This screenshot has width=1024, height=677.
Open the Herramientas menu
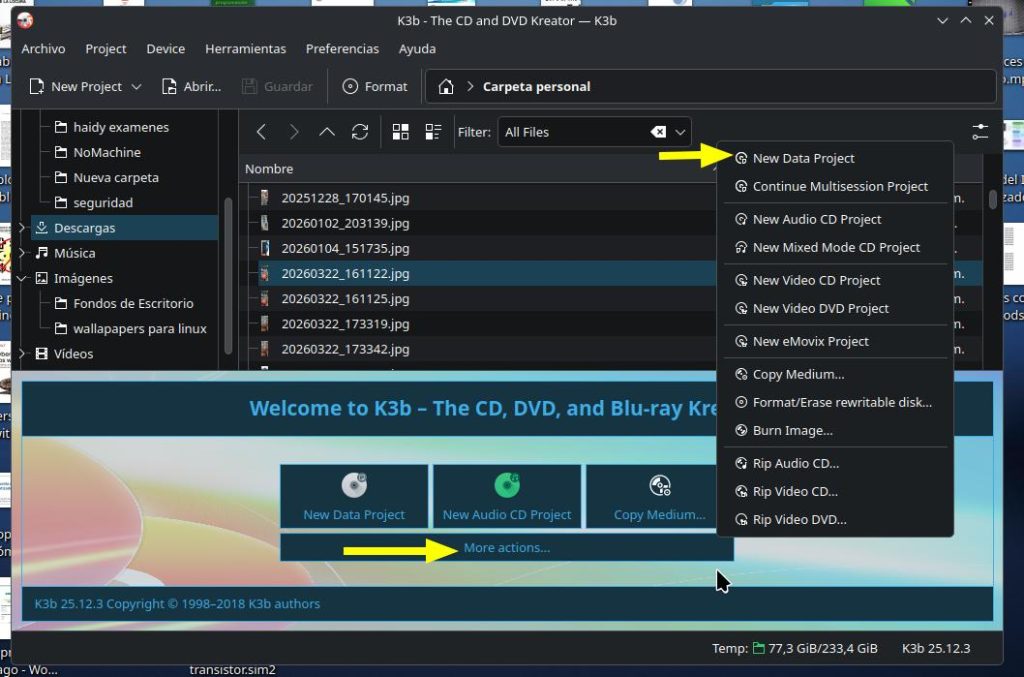click(x=246, y=49)
